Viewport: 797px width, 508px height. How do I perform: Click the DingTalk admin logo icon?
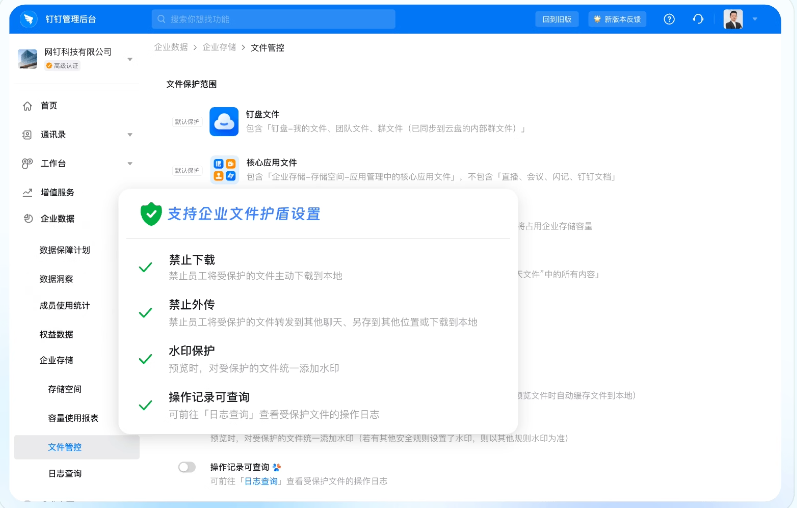coord(28,19)
